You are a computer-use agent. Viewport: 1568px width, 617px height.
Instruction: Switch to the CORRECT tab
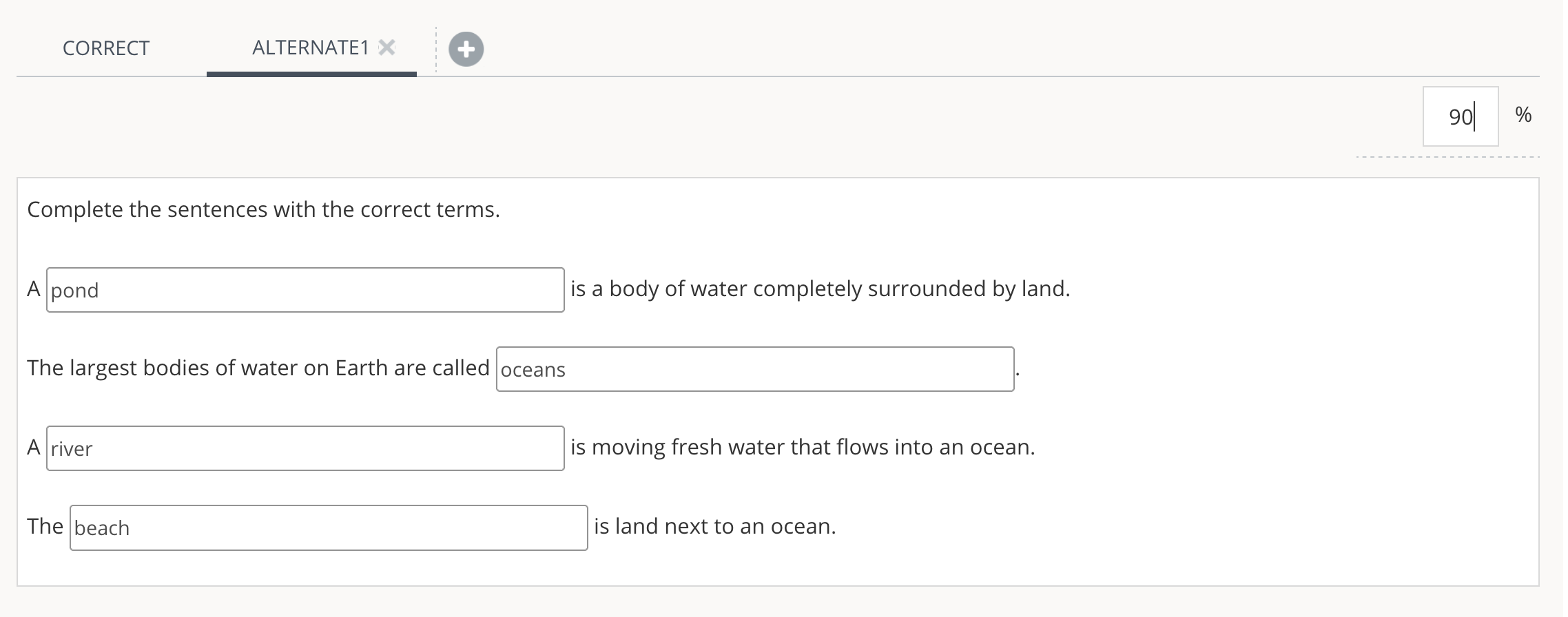(106, 48)
